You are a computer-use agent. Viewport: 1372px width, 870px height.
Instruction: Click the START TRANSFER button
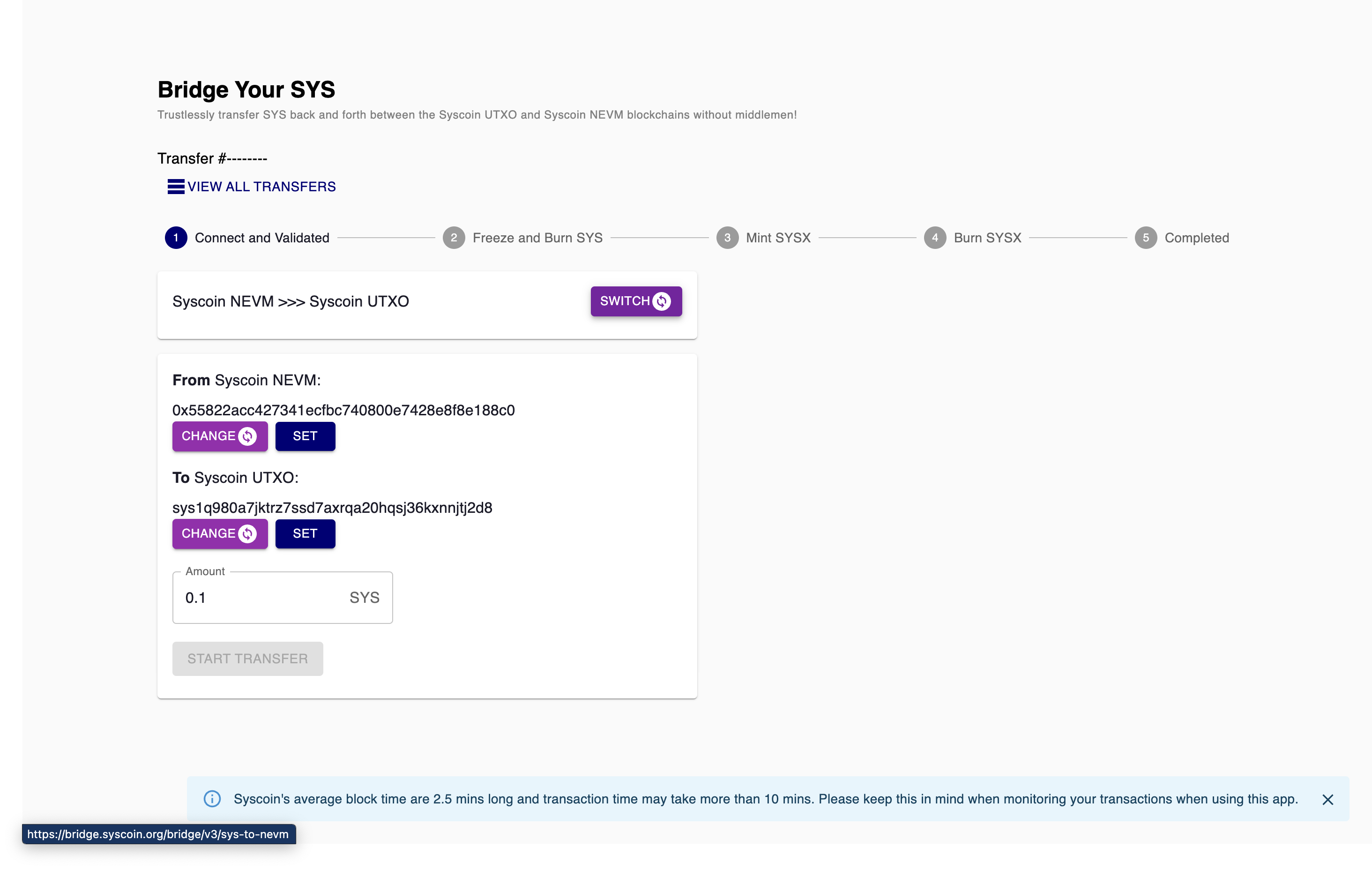tap(247, 659)
